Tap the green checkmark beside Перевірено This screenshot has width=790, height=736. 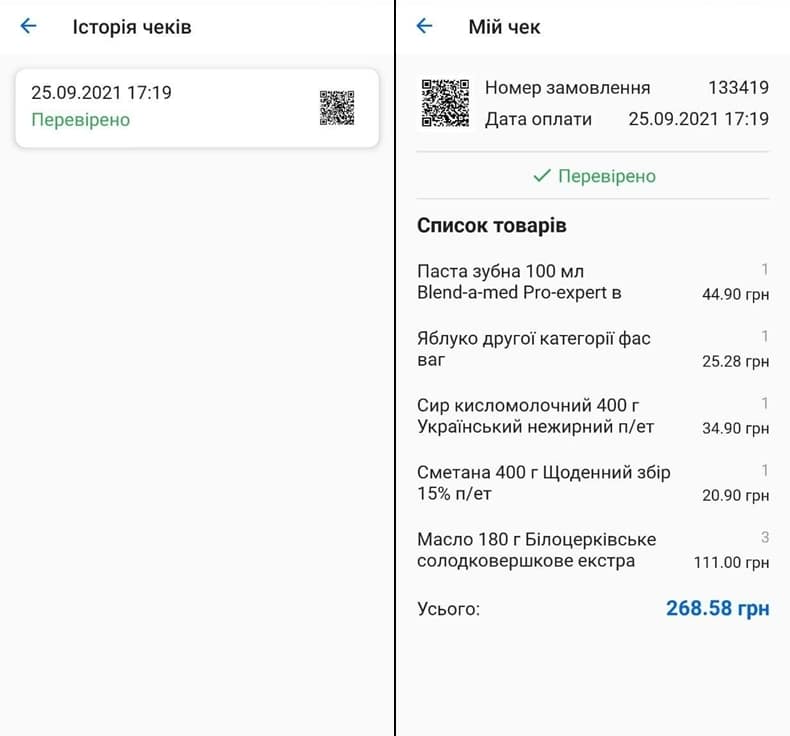[542, 176]
